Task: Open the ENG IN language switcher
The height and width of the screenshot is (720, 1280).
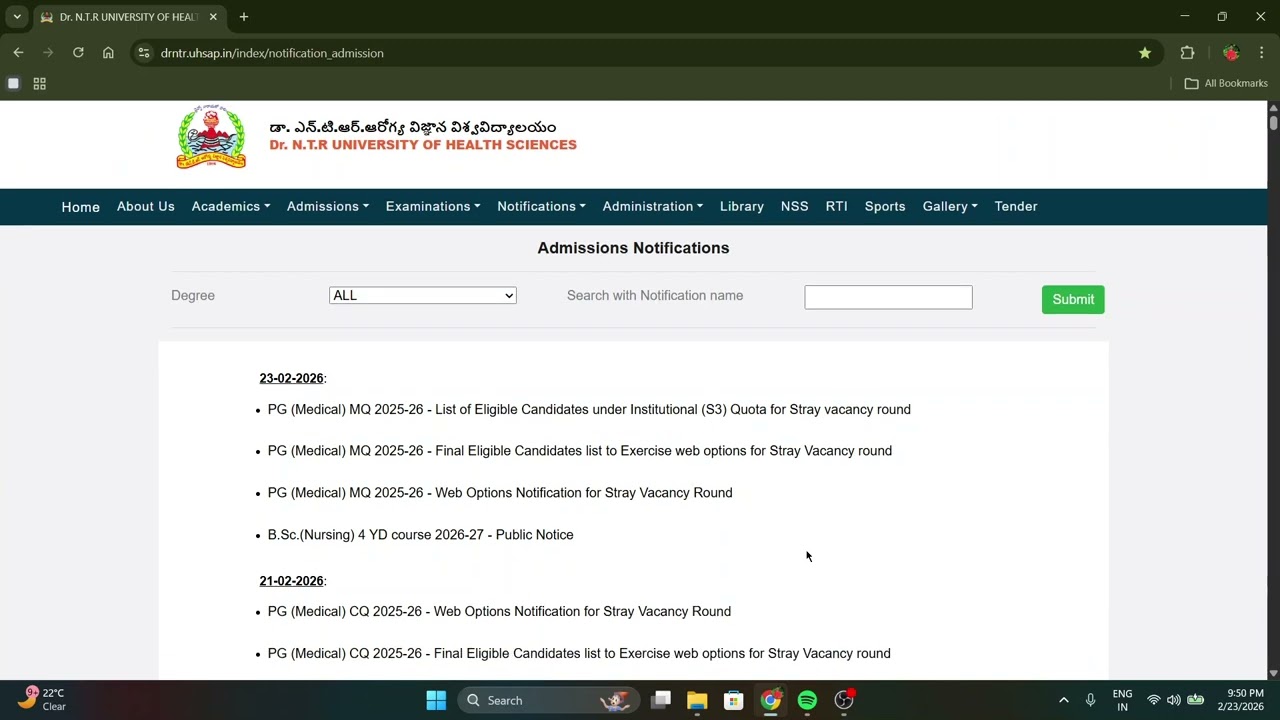Action: [1122, 700]
